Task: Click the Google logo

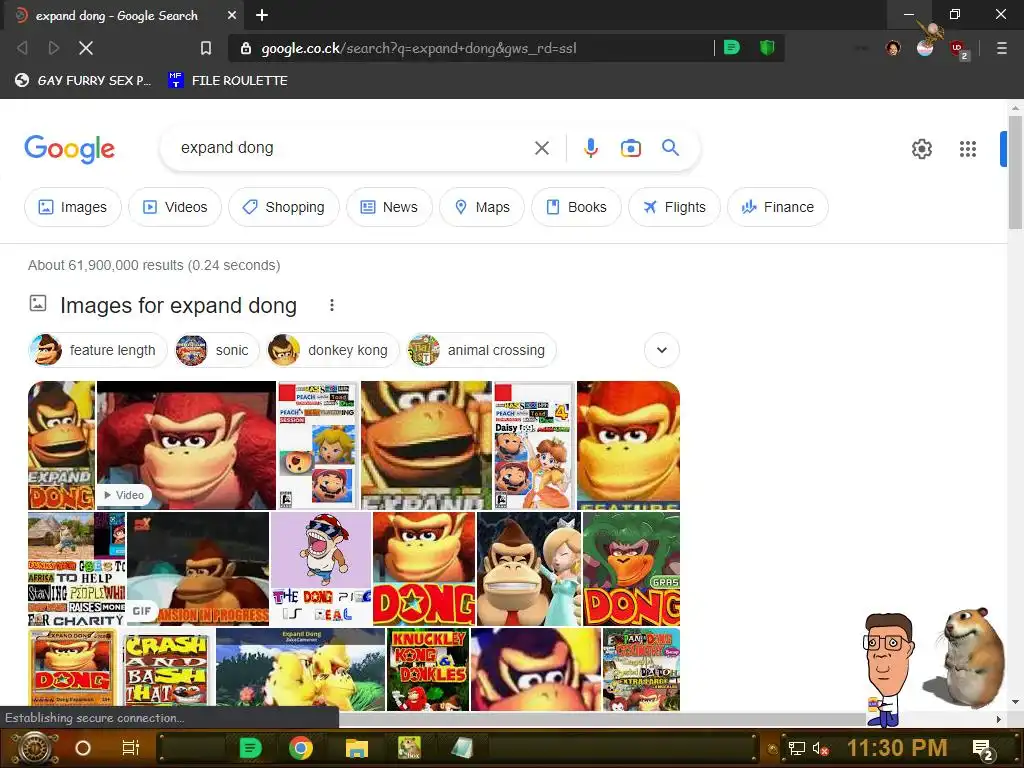Action: click(69, 150)
